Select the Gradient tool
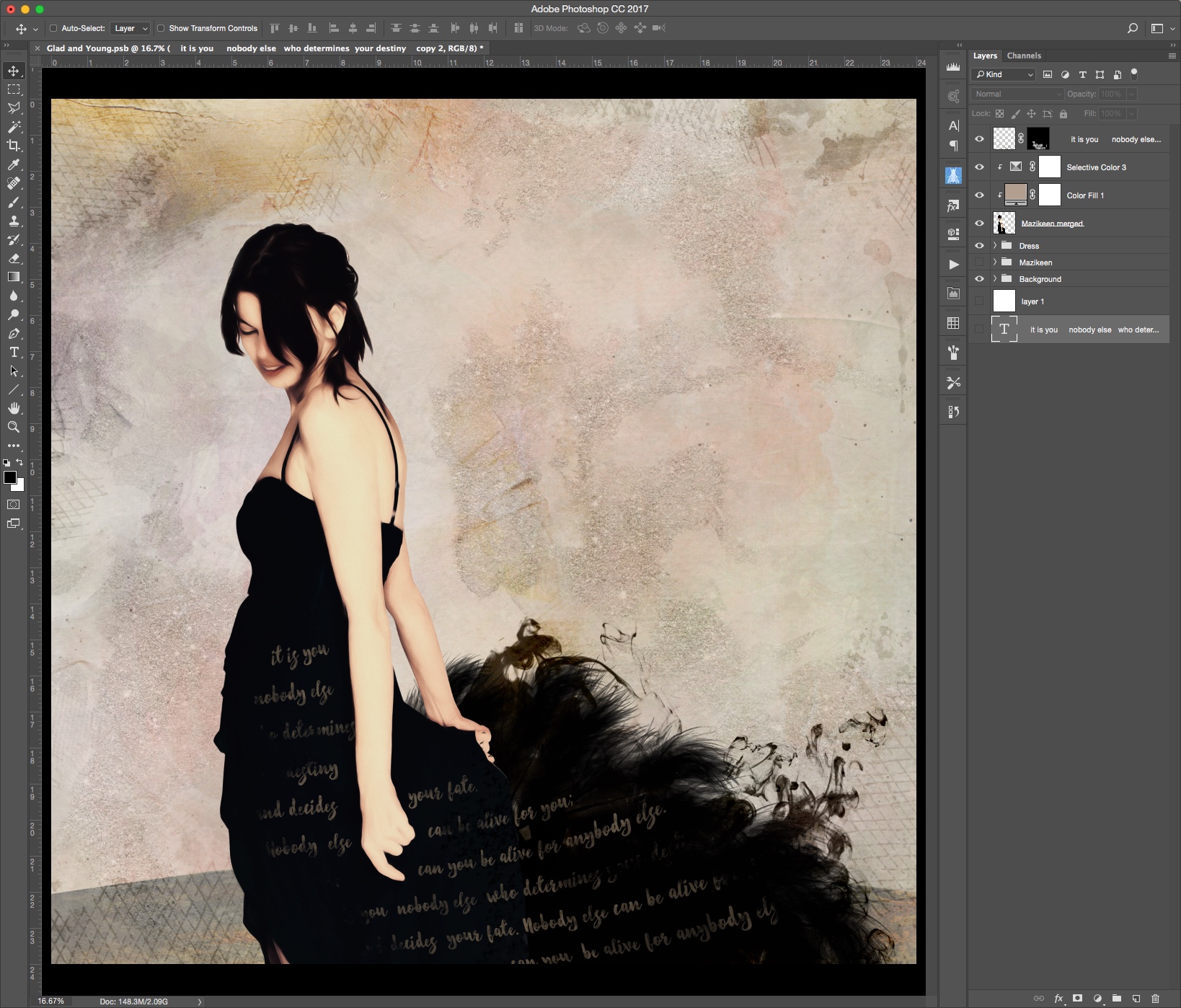The height and width of the screenshot is (1008, 1181). pyautogui.click(x=14, y=277)
